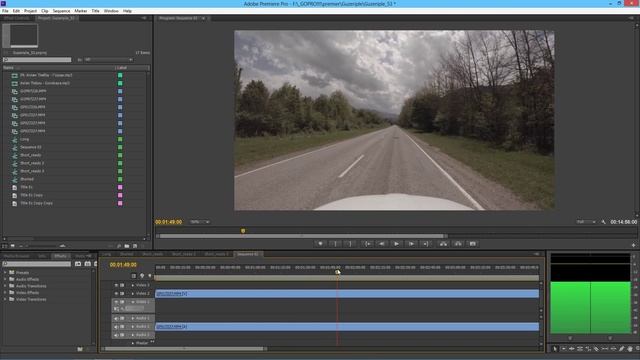
Task: Toggle sync lock on Video 2 track
Action: 122,293
